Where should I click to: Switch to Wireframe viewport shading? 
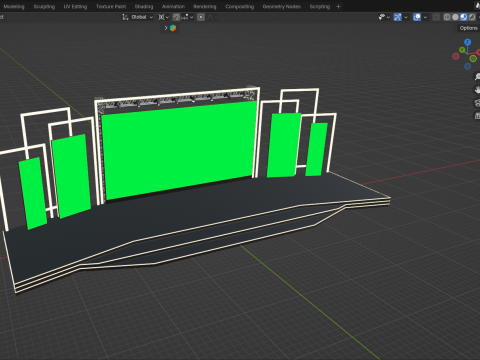[447, 17]
